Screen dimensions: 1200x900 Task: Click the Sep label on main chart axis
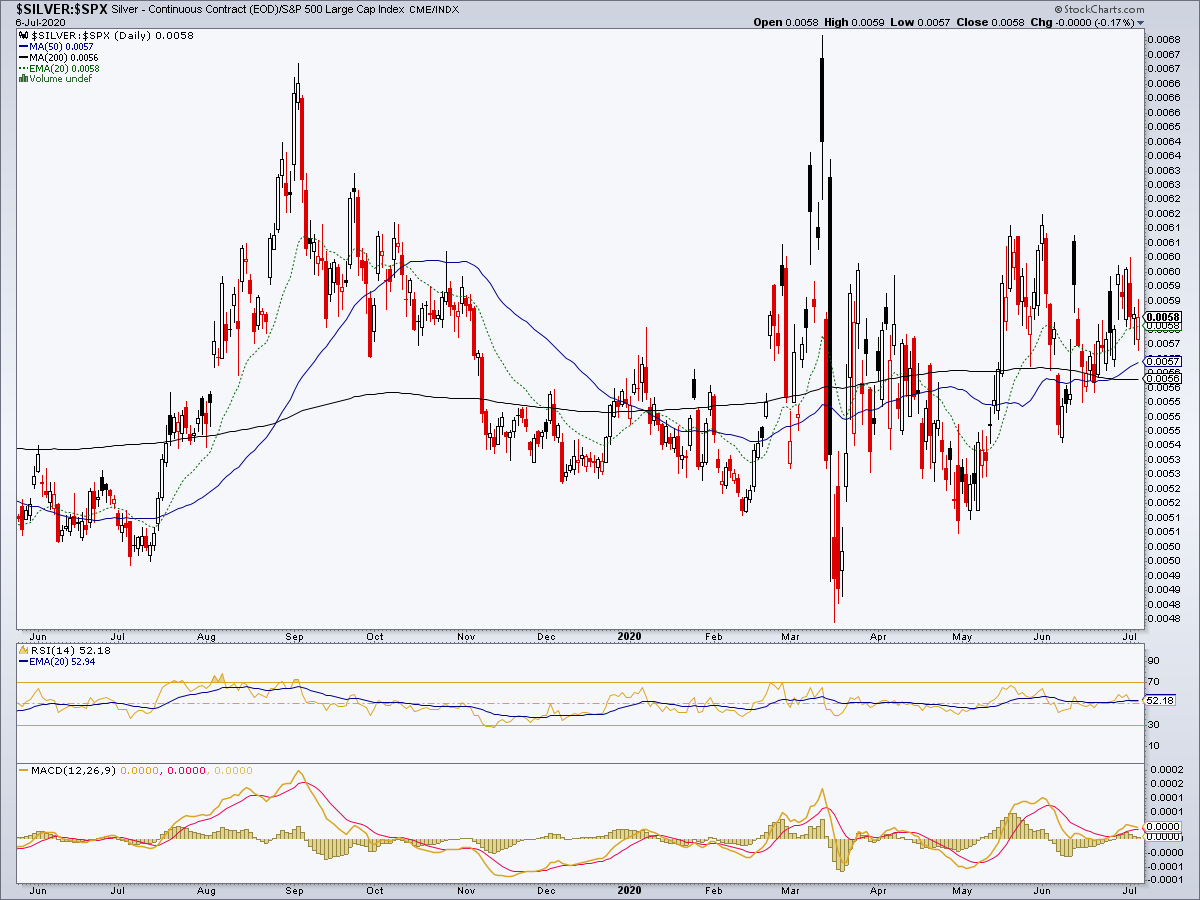click(296, 636)
